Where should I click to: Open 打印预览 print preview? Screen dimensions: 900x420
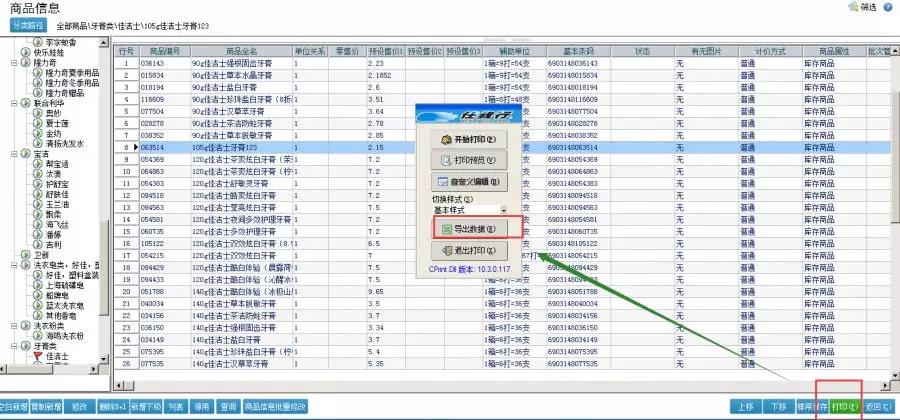click(x=468, y=160)
